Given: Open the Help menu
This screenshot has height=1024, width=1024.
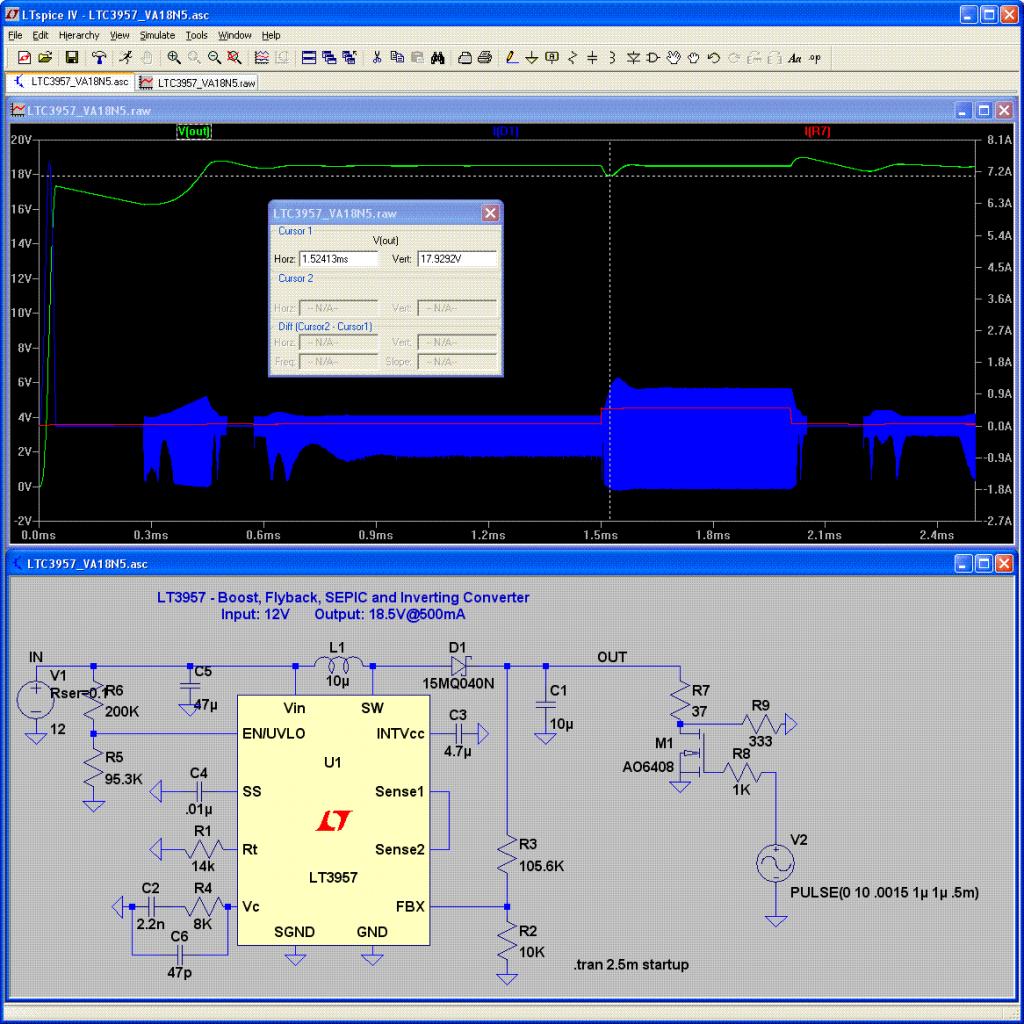Looking at the screenshot, I should (271, 35).
